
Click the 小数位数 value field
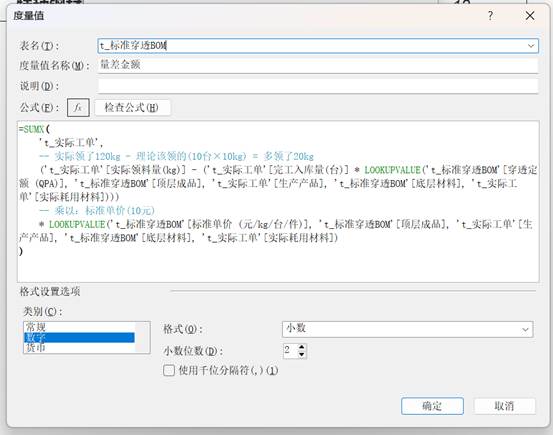pyautogui.click(x=290, y=351)
